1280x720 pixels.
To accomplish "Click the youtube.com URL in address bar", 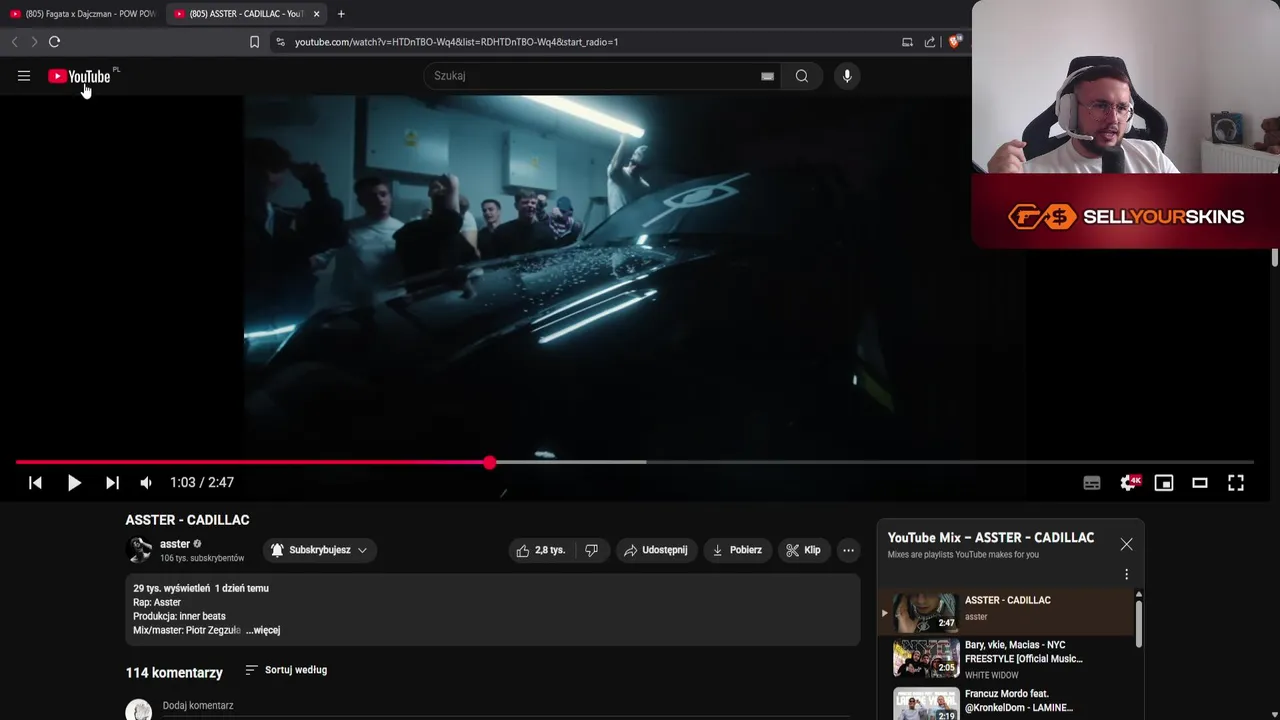I will pos(456,42).
